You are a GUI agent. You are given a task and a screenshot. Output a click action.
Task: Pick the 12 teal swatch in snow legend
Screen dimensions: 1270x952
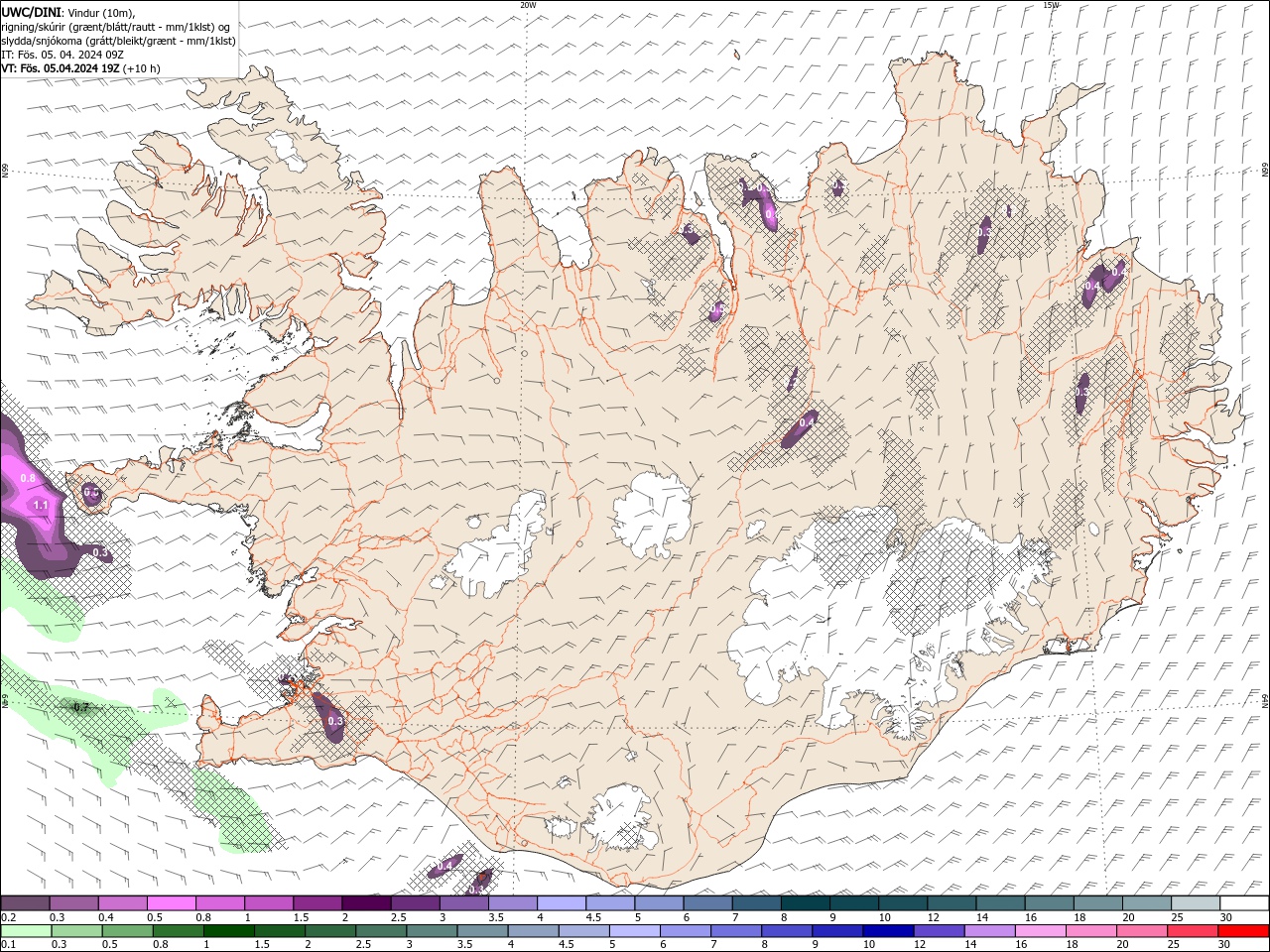(x=952, y=903)
